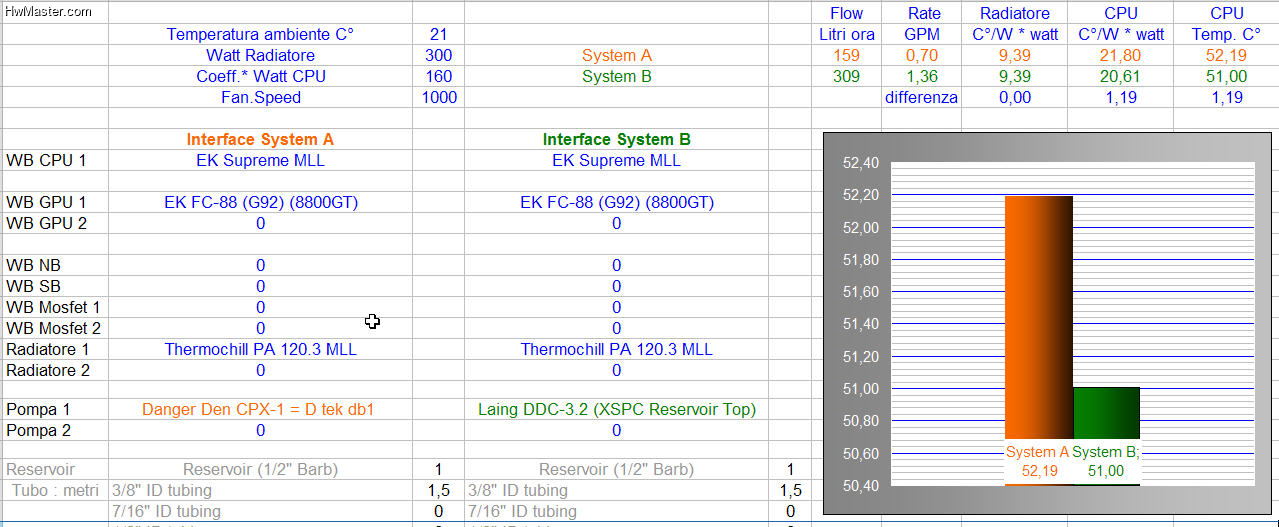Image resolution: width=1279 pixels, height=527 pixels.
Task: Select EK FC-88 (G92) cell in System B
Action: (x=616, y=202)
